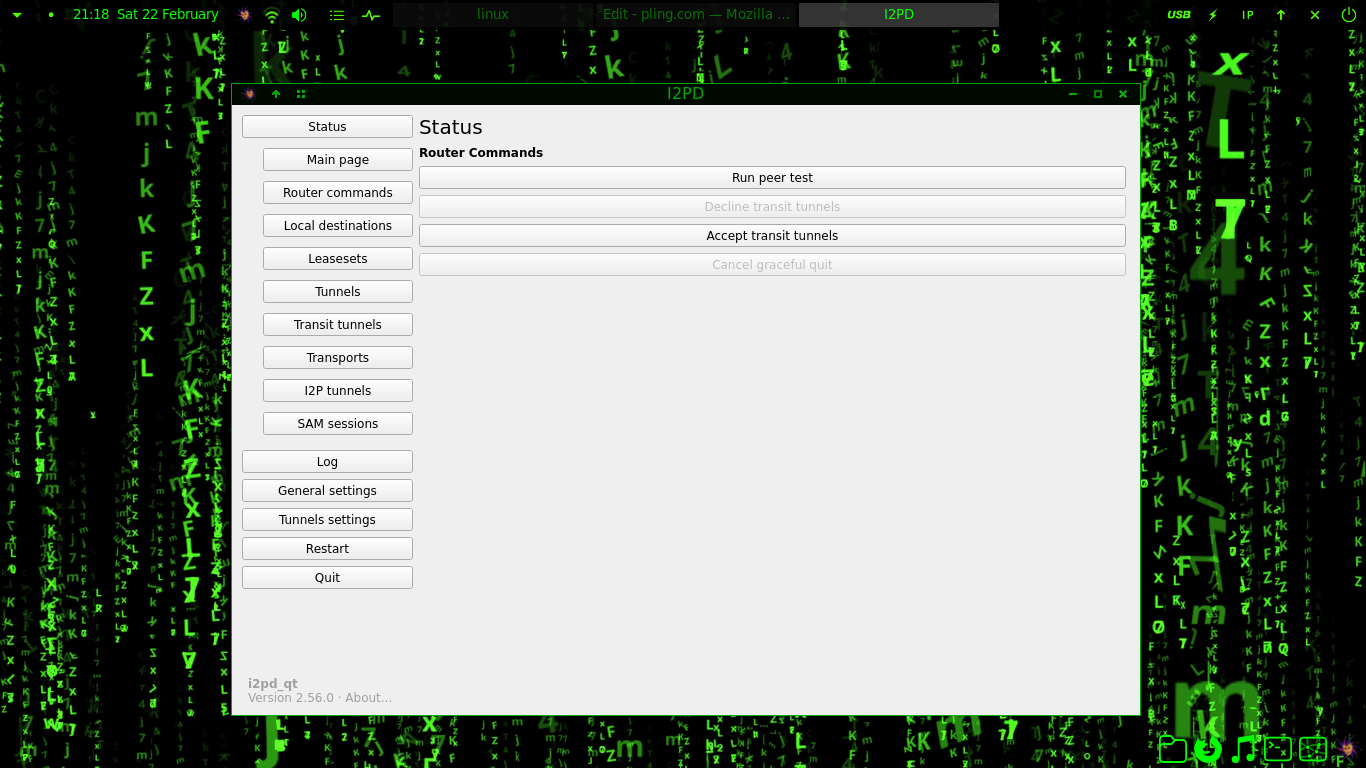Open the Wi-Fi network indicator
The image size is (1366, 768).
(x=272, y=15)
